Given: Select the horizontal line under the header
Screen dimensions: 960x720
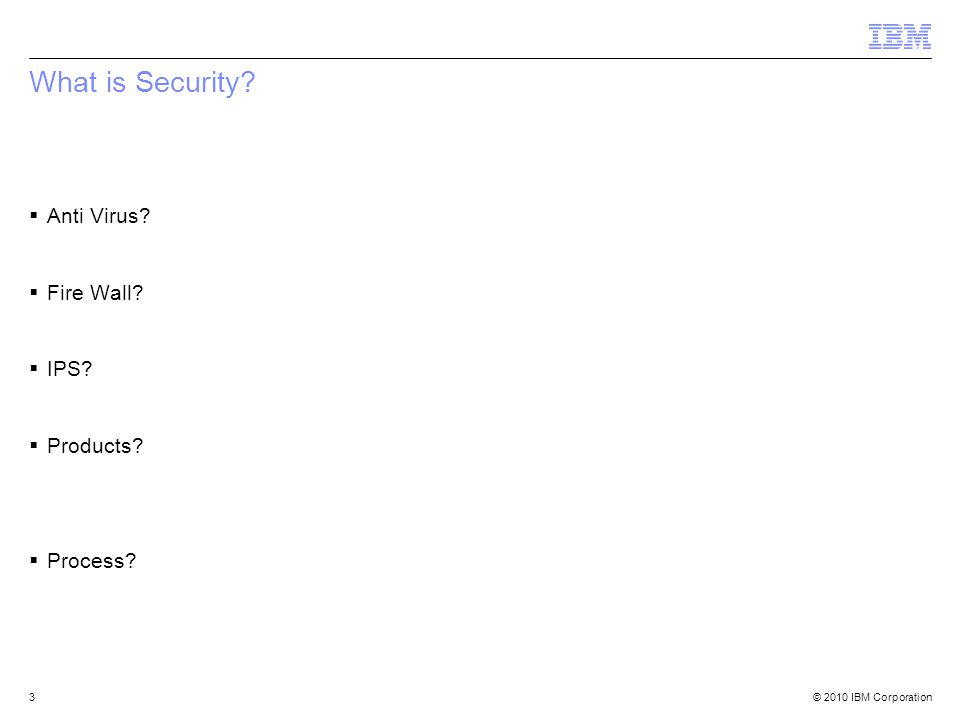Looking at the screenshot, I should tap(480, 59).
